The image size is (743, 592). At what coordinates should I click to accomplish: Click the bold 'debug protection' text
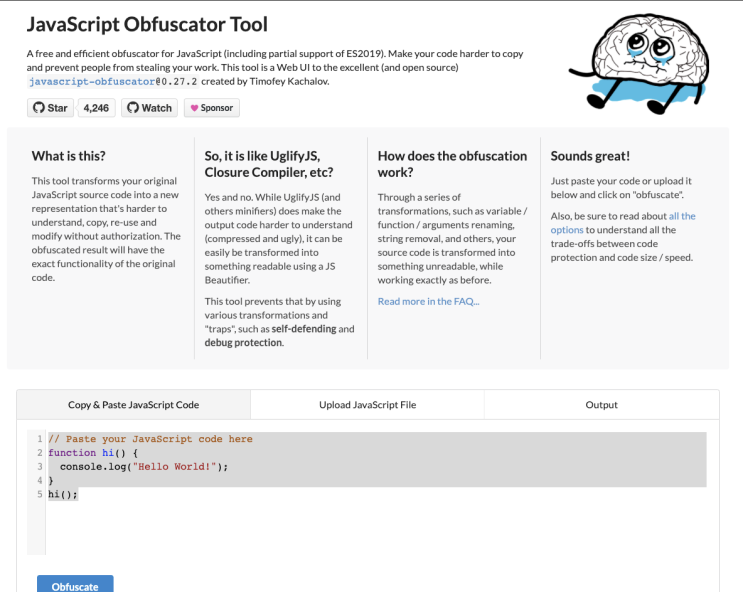click(244, 343)
